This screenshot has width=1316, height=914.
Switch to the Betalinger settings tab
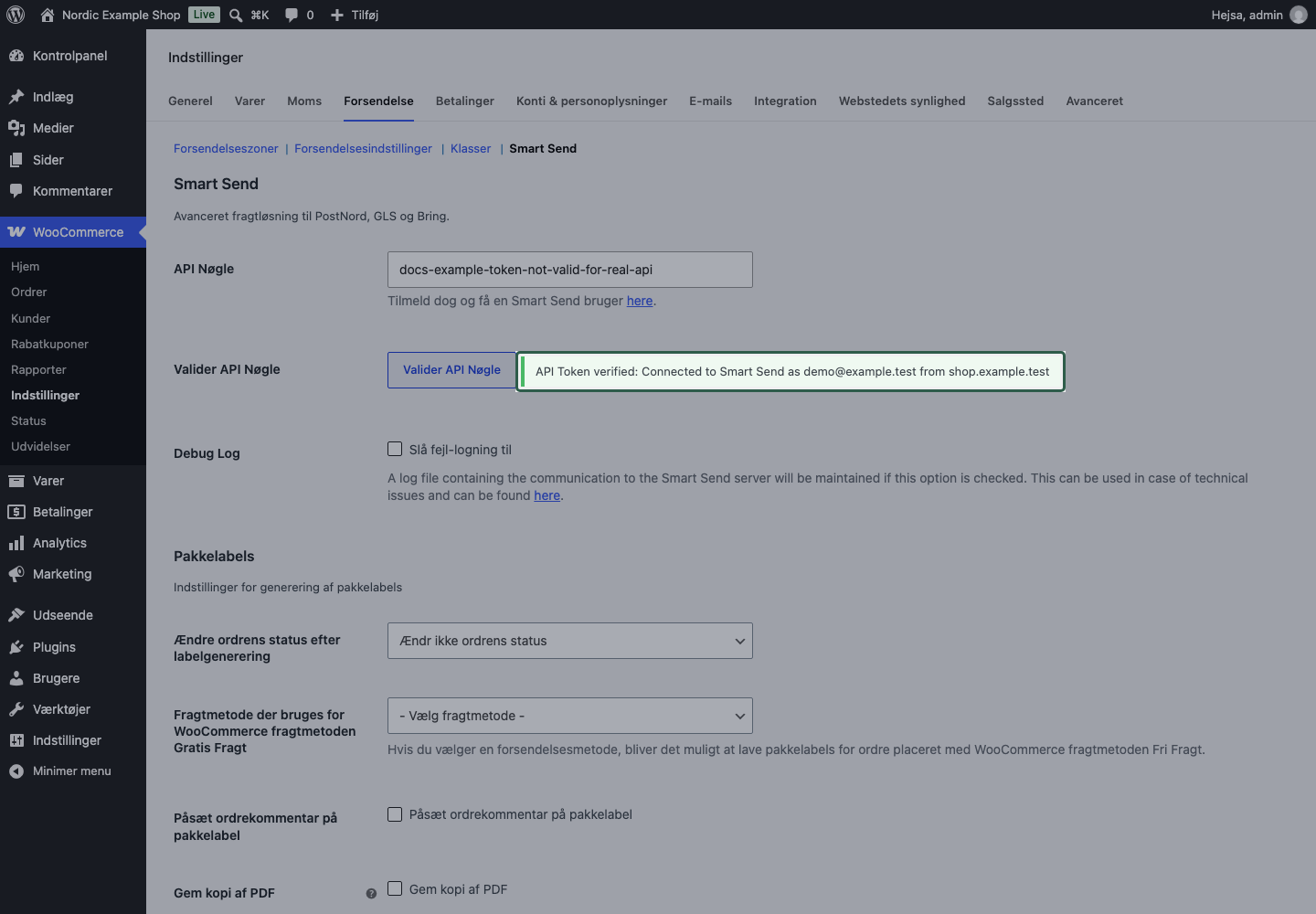[x=465, y=101]
